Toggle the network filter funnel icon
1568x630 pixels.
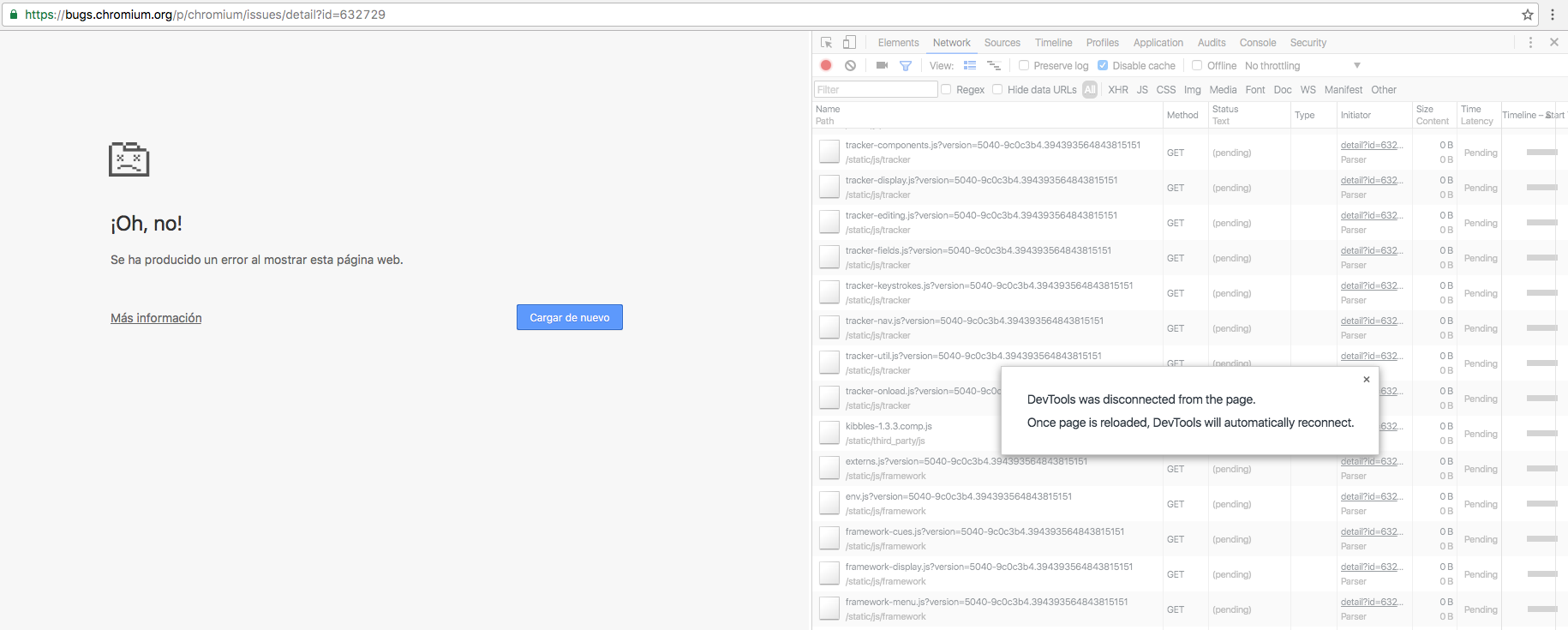pyautogui.click(x=906, y=65)
